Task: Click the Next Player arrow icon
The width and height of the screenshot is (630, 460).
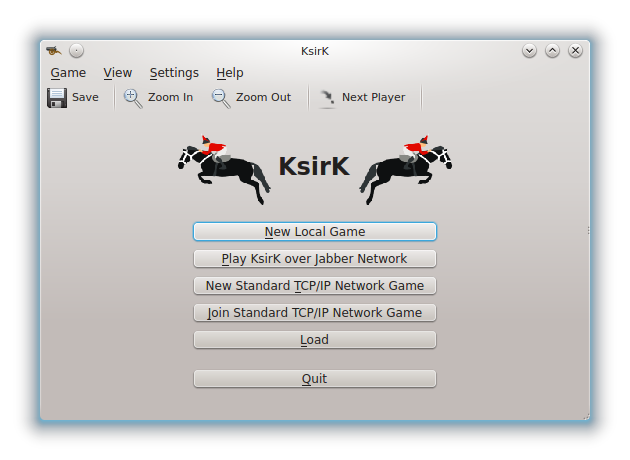Action: tap(327, 98)
